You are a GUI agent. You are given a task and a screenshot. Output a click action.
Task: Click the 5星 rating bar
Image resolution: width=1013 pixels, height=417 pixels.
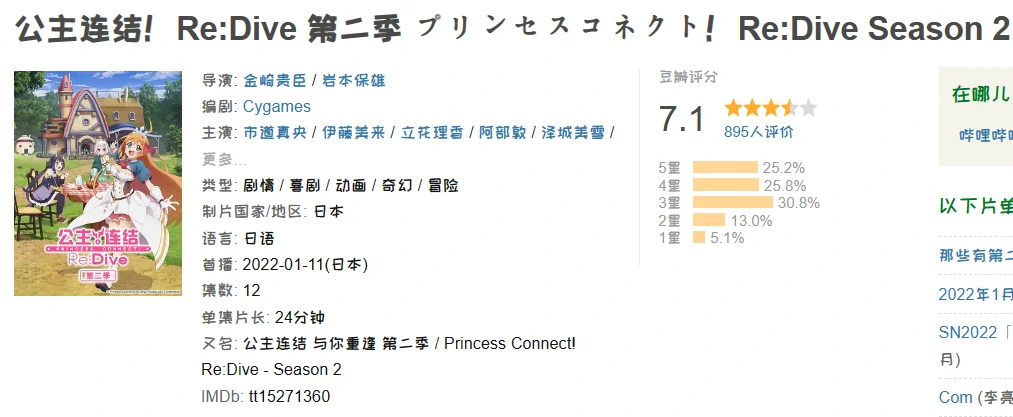(x=725, y=167)
